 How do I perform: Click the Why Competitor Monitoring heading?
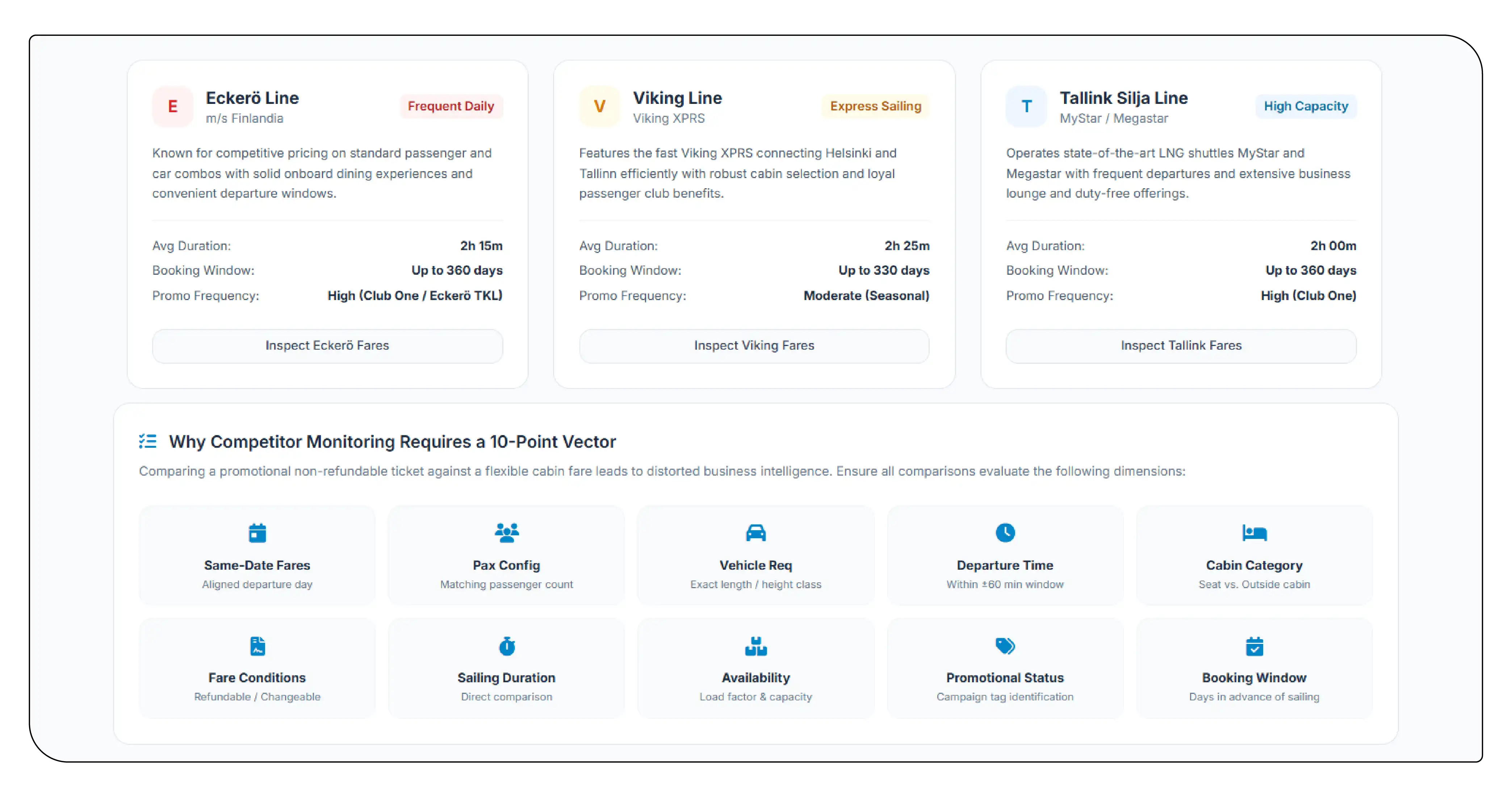(392, 442)
